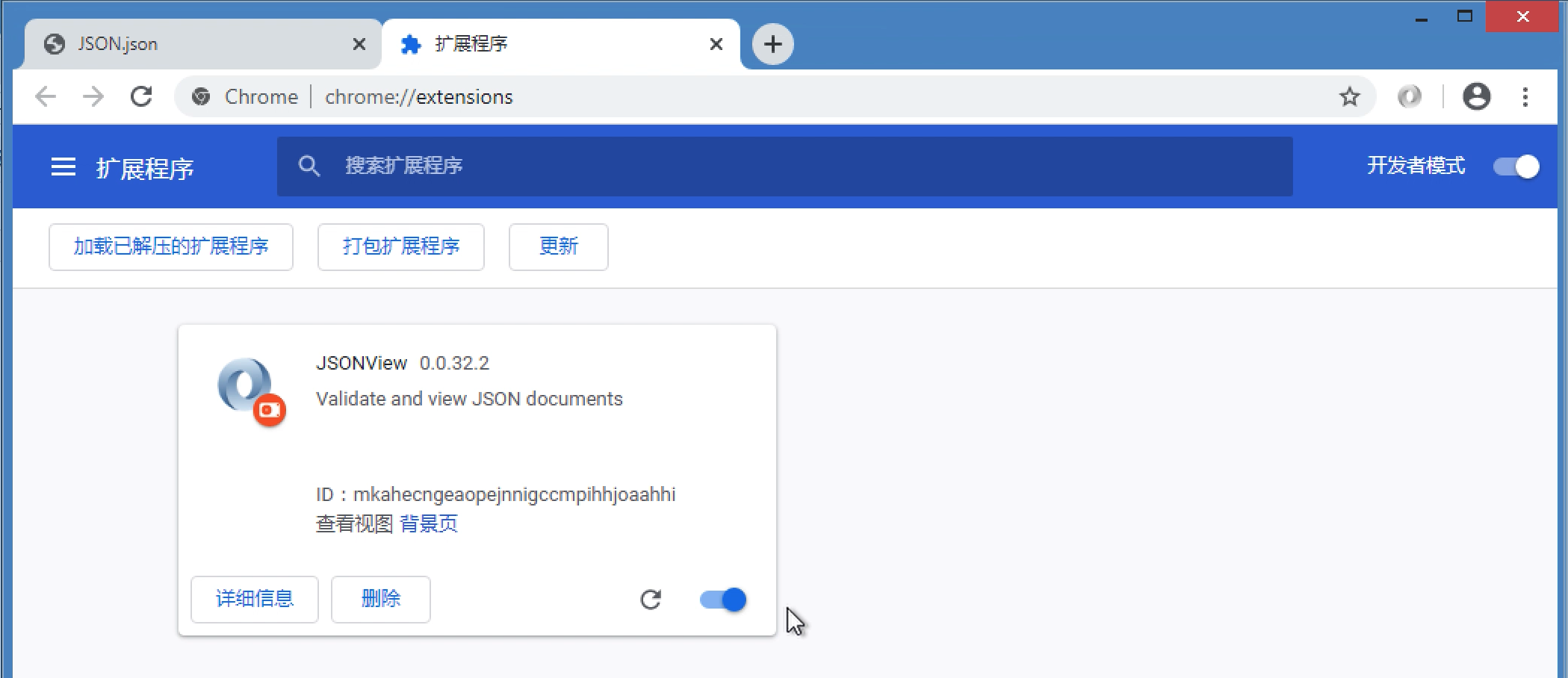The width and height of the screenshot is (1568, 678).
Task: Open the Chrome profile avatar menu
Action: [x=1476, y=96]
